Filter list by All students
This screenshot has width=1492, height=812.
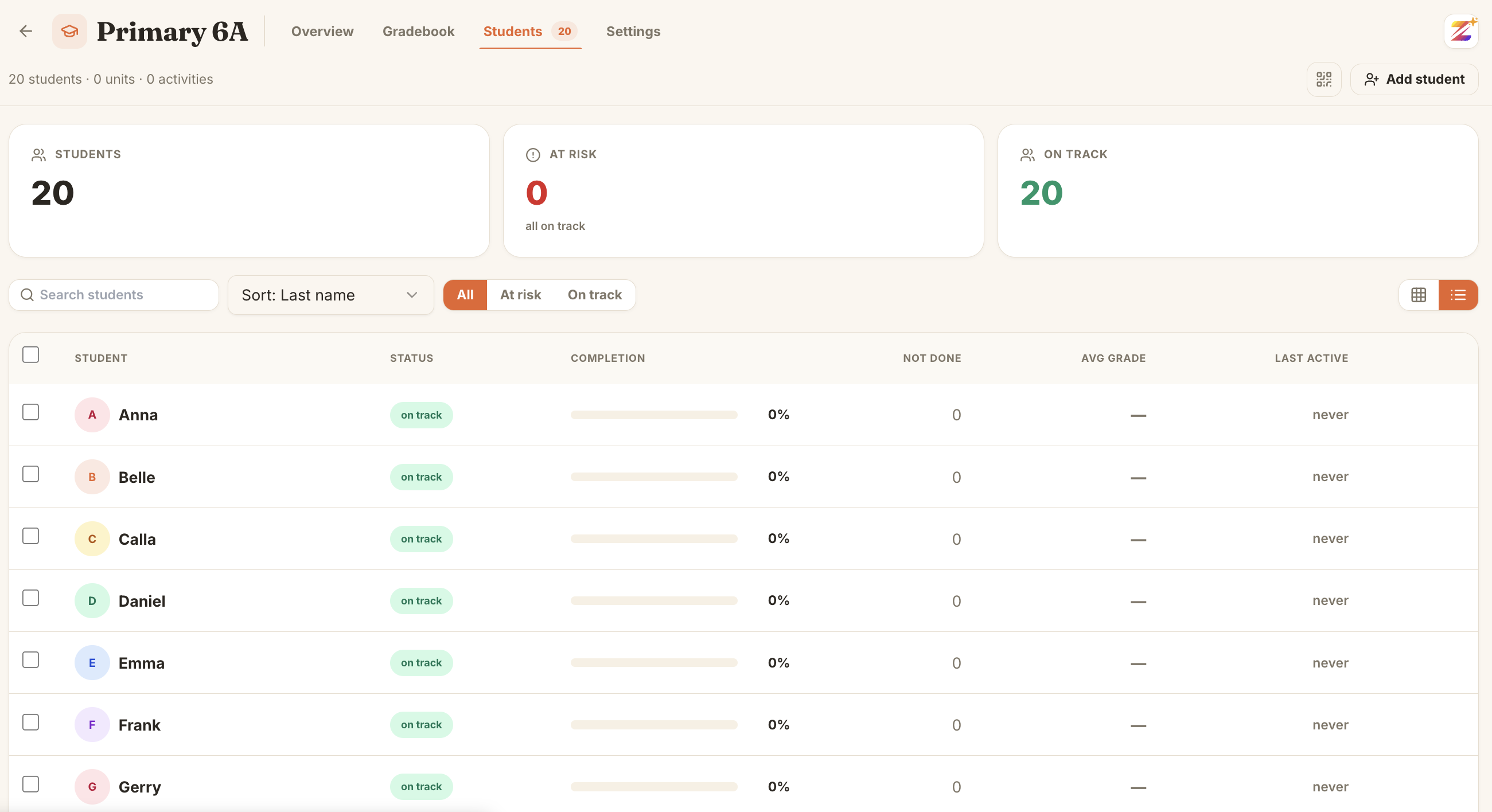click(x=465, y=295)
